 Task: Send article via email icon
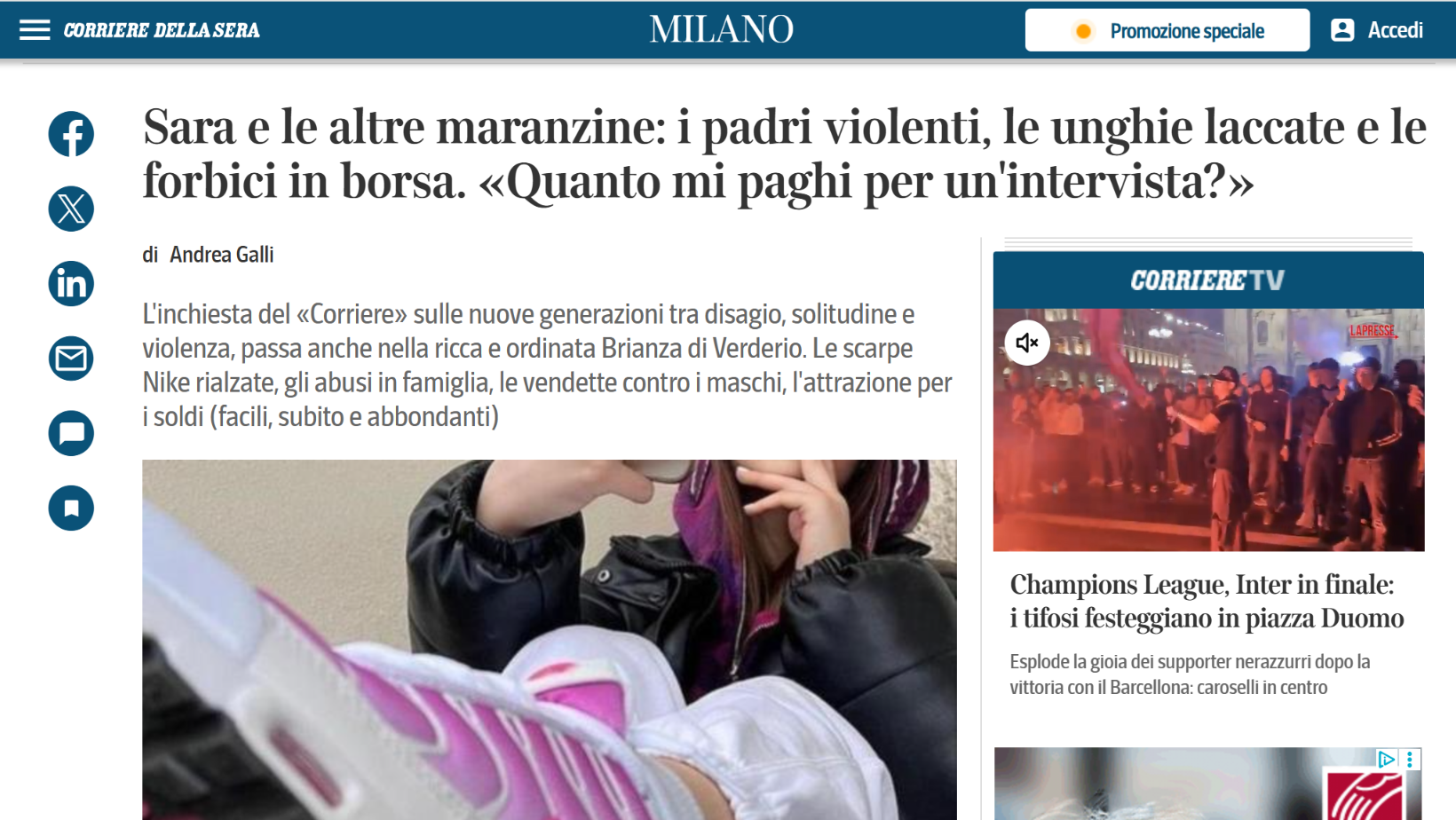(x=71, y=359)
